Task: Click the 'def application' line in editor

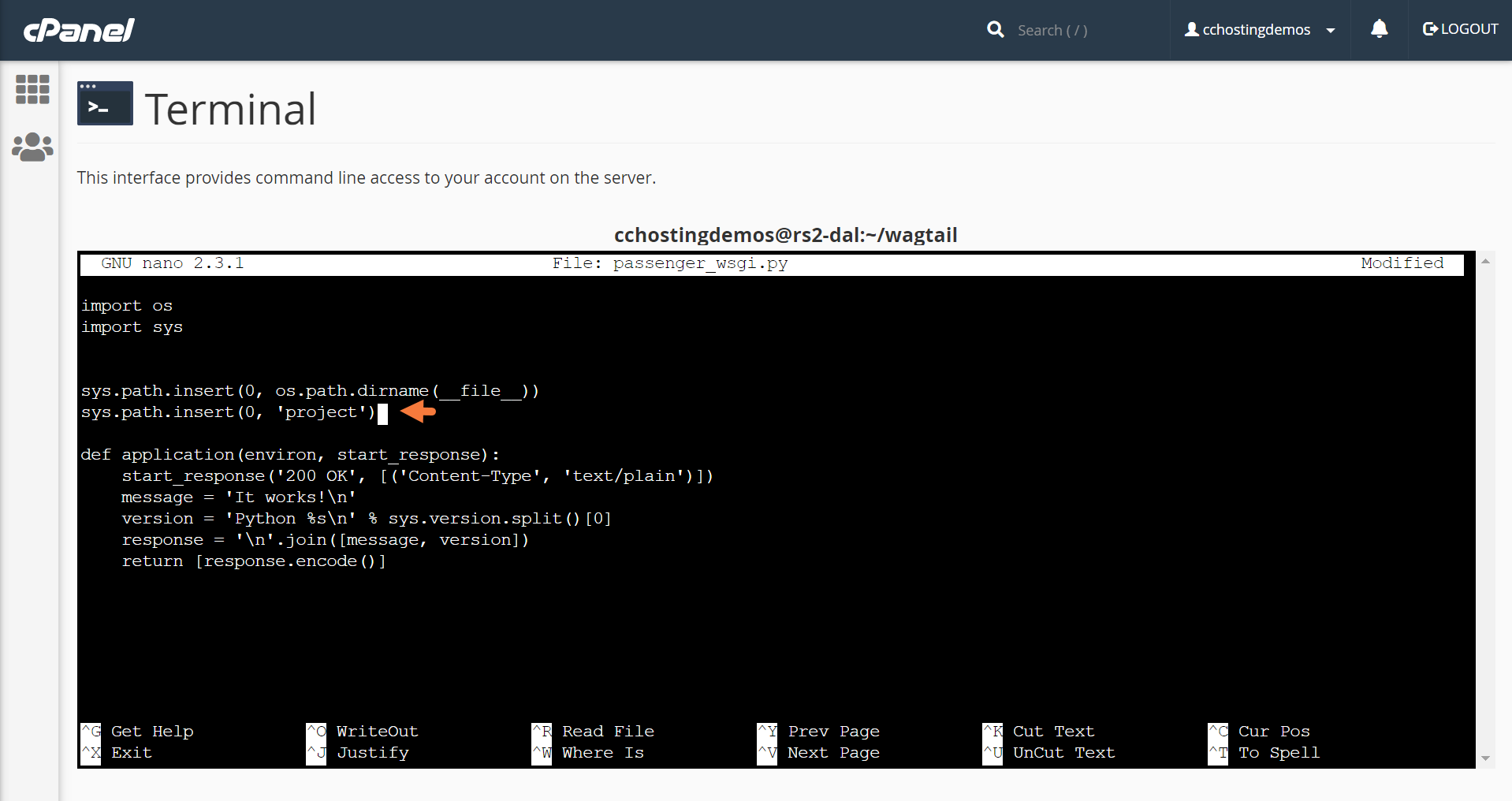Action: pos(289,455)
